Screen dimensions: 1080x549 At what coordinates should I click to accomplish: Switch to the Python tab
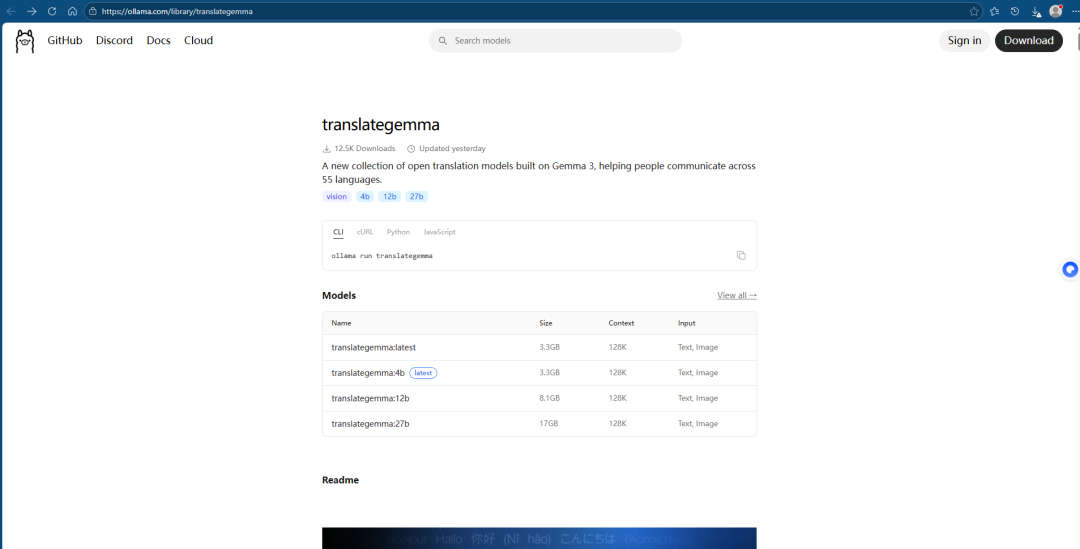coord(398,232)
